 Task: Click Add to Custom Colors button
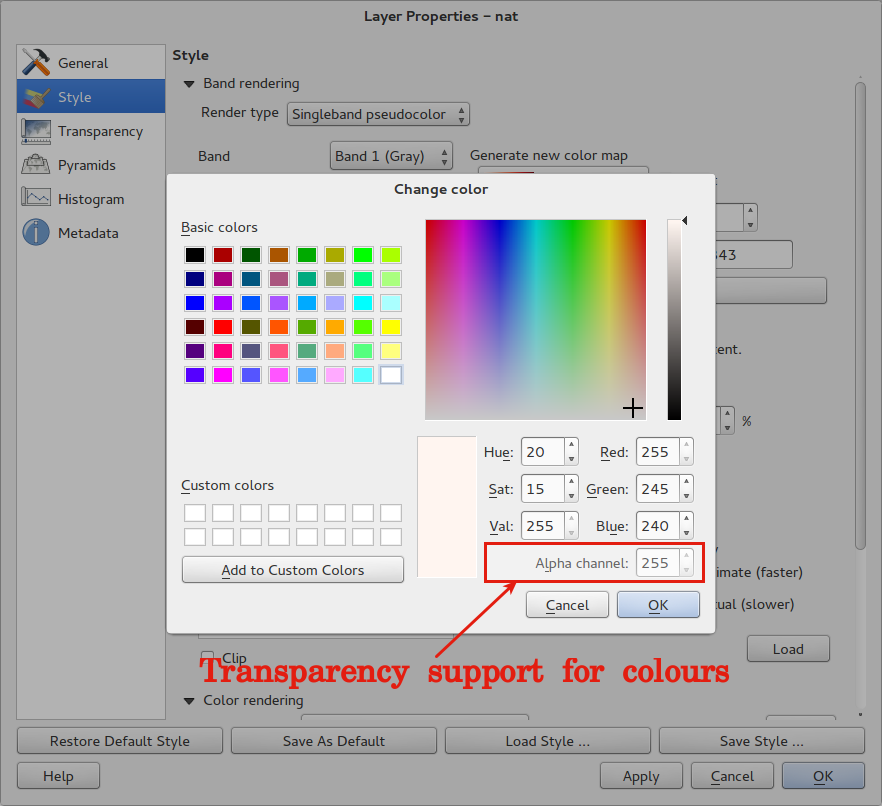[x=292, y=570]
